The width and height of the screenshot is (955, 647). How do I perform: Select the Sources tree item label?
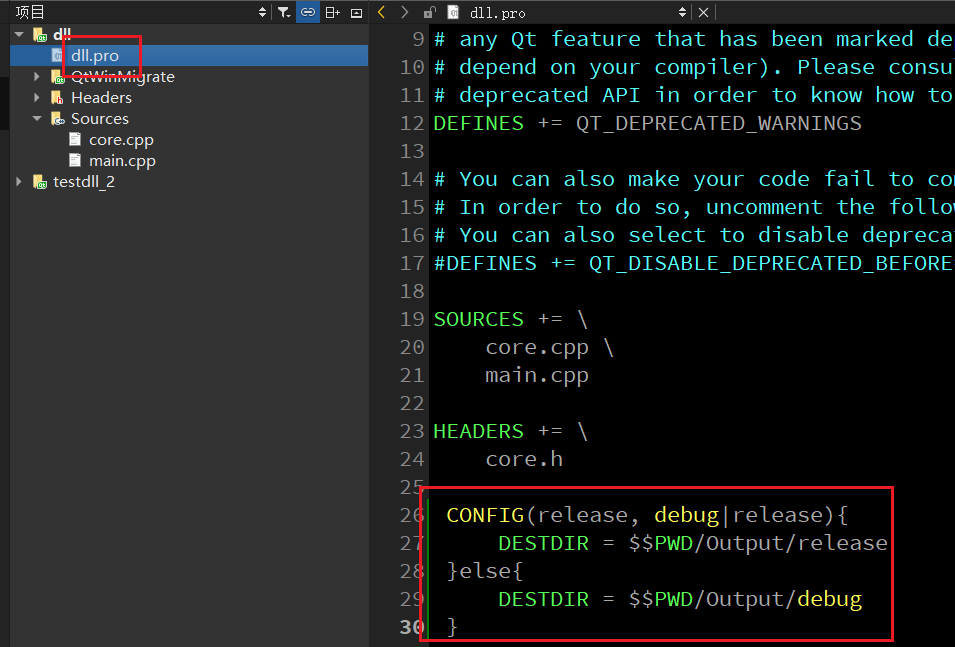pos(100,119)
